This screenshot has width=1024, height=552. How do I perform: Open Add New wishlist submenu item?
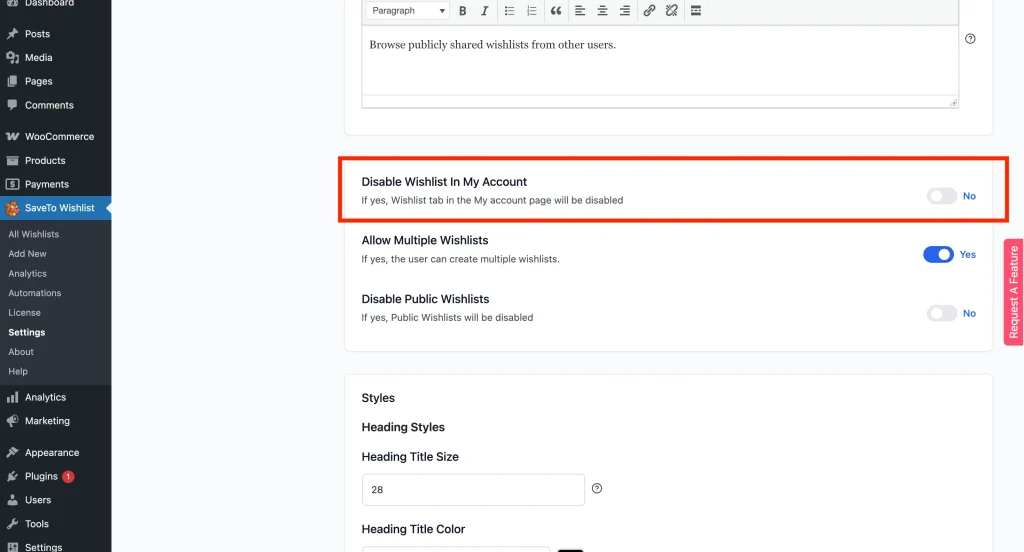pos(27,253)
